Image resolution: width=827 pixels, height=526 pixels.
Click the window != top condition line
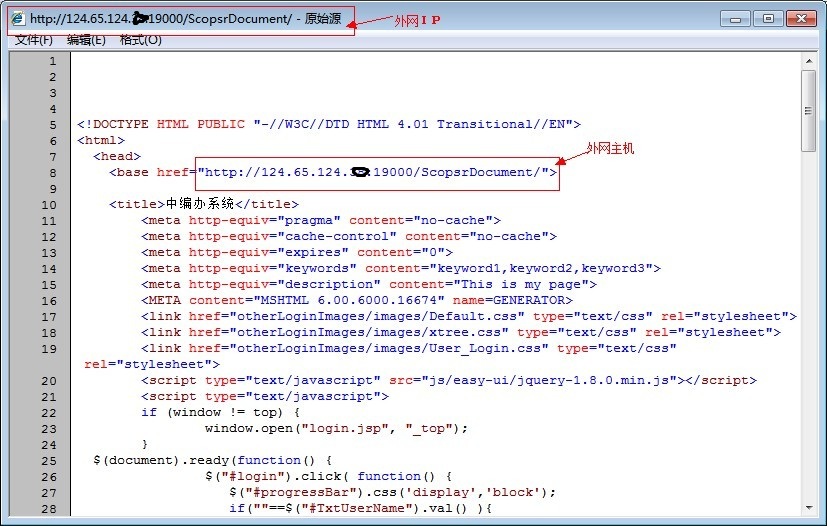click(220, 412)
